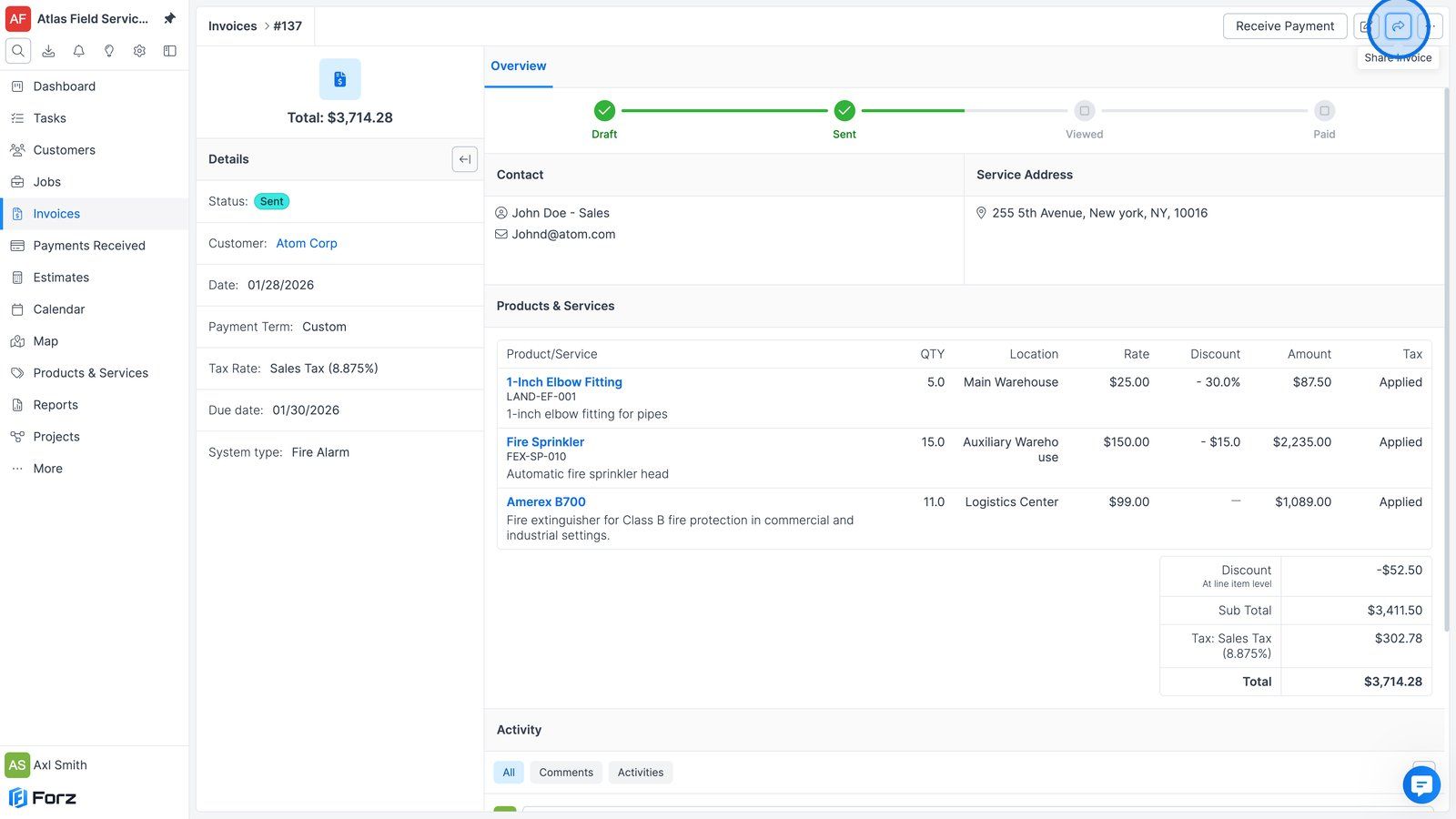The width and height of the screenshot is (1456, 819).
Task: Open Estimates in sidebar
Action: pos(95,278)
